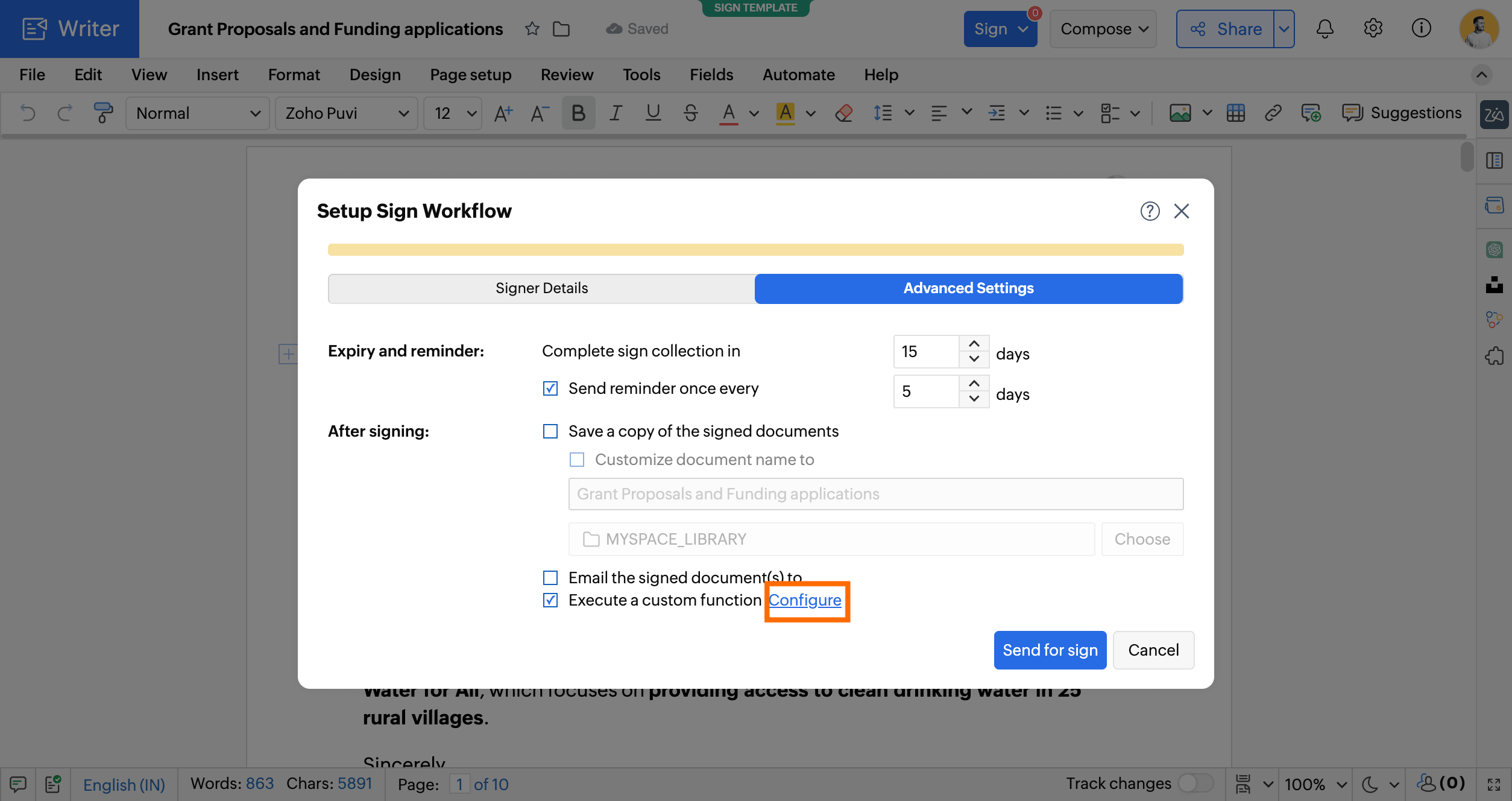Check Email the signed document(s) to

[x=549, y=577]
